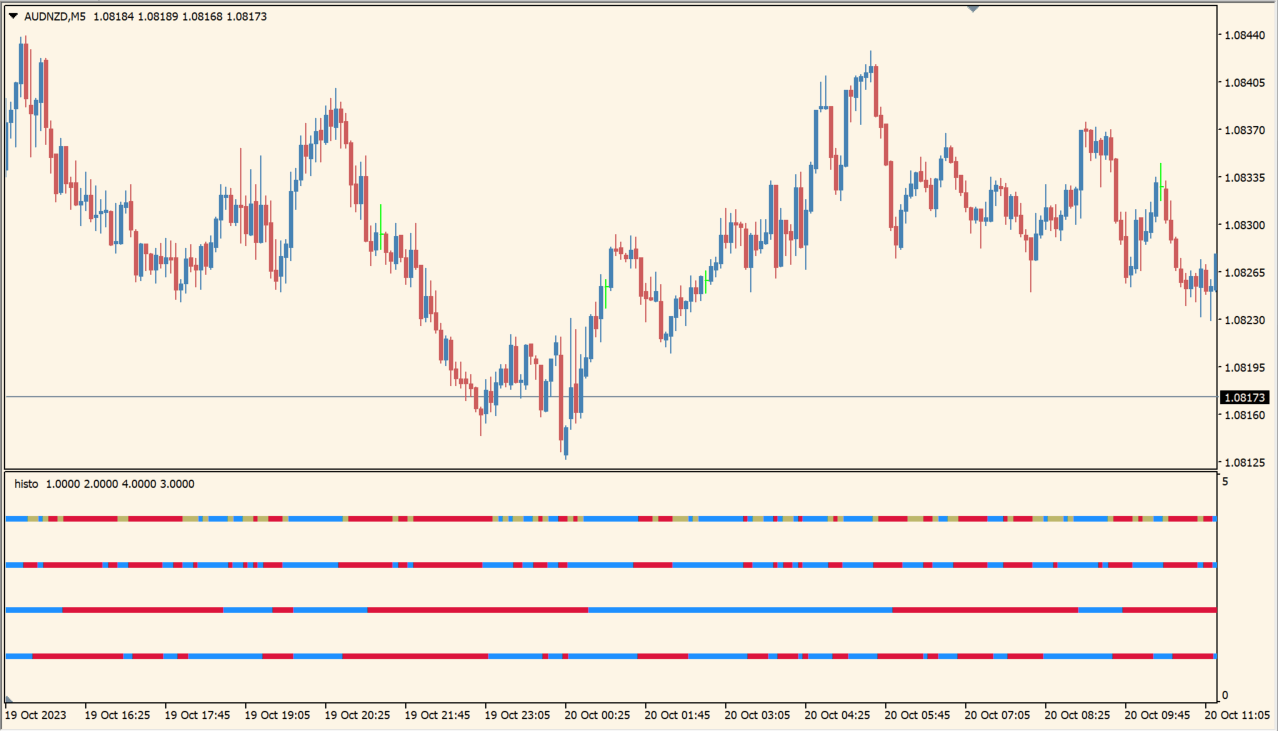Click the 1.08230 price axis label

(1244, 320)
